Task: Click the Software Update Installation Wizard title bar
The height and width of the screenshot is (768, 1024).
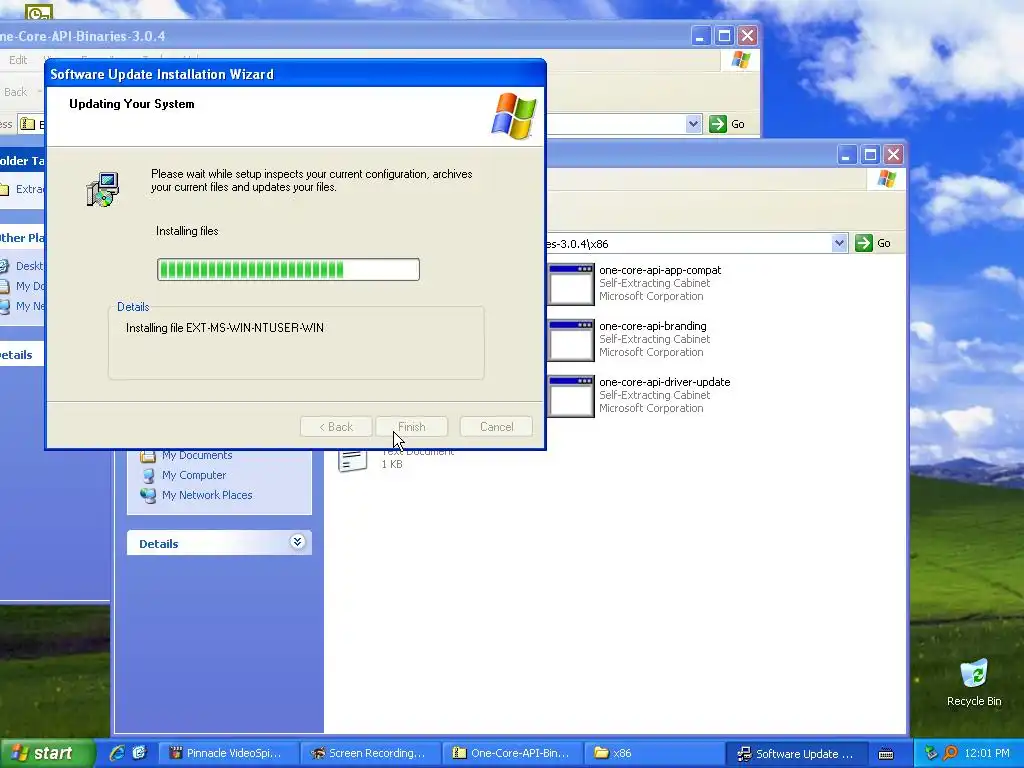Action: coord(295,74)
